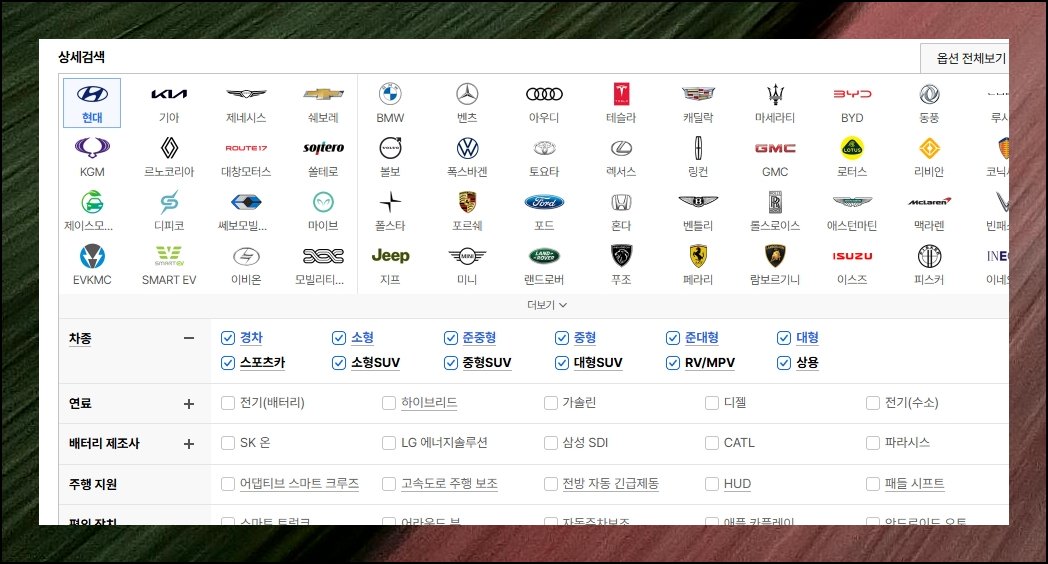Choose the Genesis (제네시스) brand logo
Screen dimensions: 1048x564
tap(246, 94)
